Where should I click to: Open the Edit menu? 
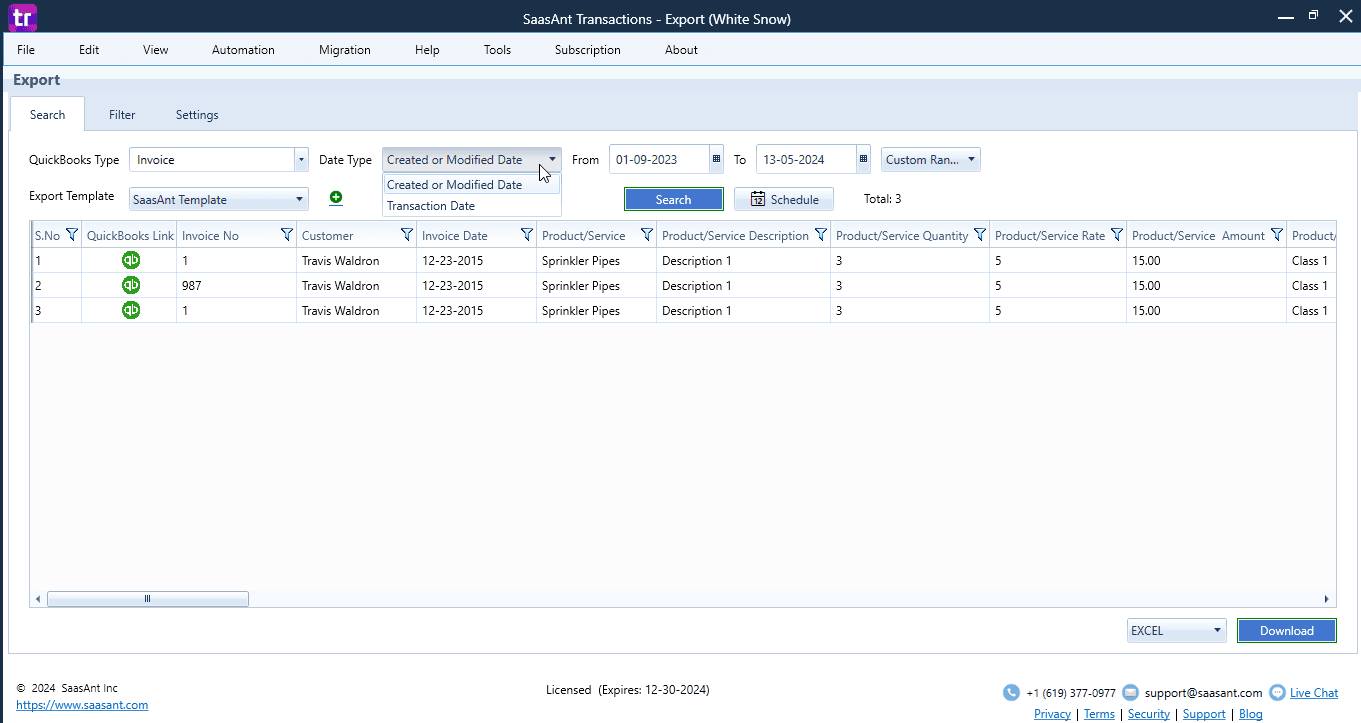[89, 49]
